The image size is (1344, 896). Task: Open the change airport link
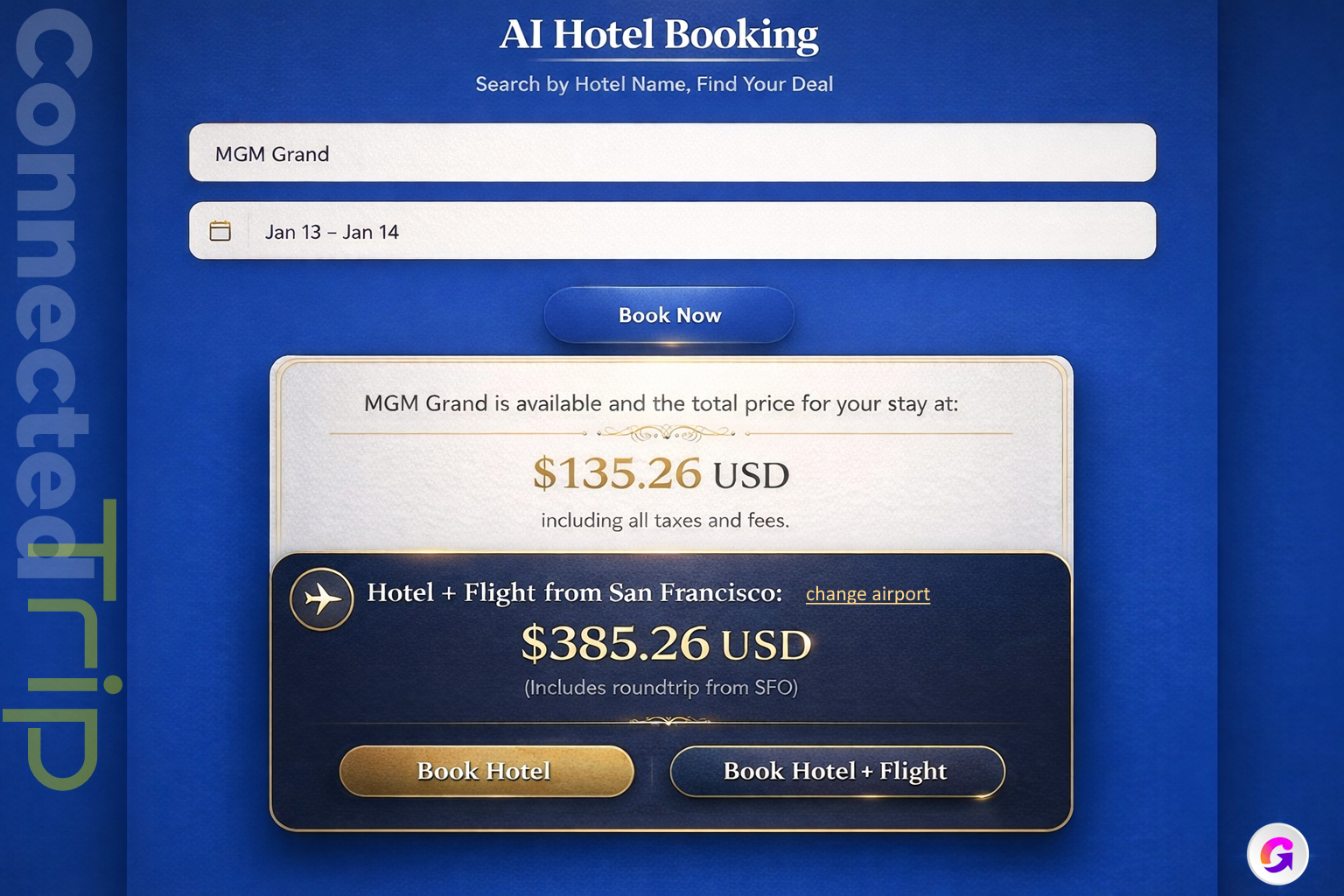[x=867, y=594]
